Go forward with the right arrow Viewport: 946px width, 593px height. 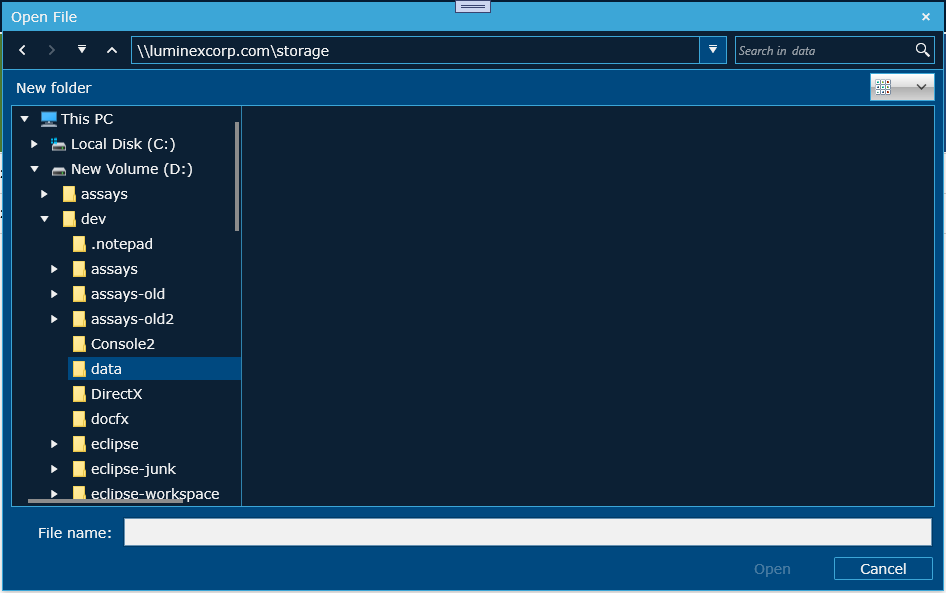pyautogui.click(x=52, y=50)
